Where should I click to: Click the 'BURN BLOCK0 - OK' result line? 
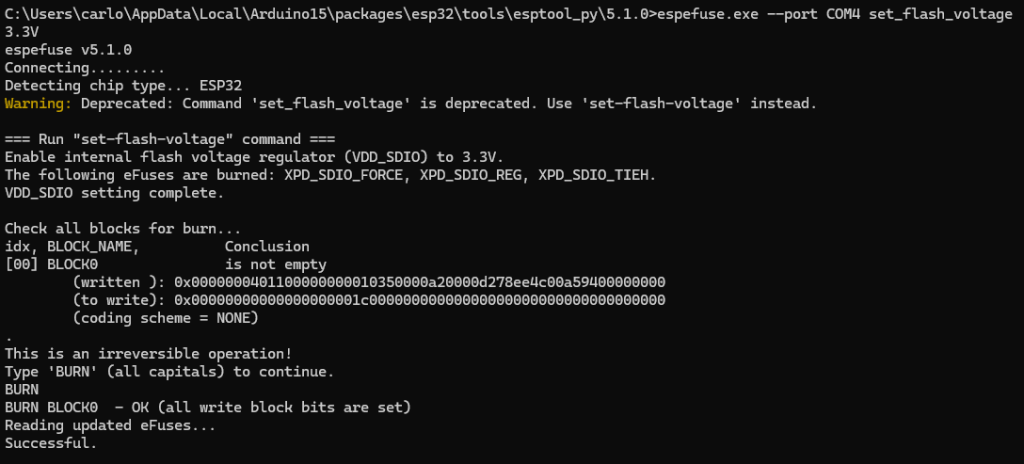[x=208, y=406]
